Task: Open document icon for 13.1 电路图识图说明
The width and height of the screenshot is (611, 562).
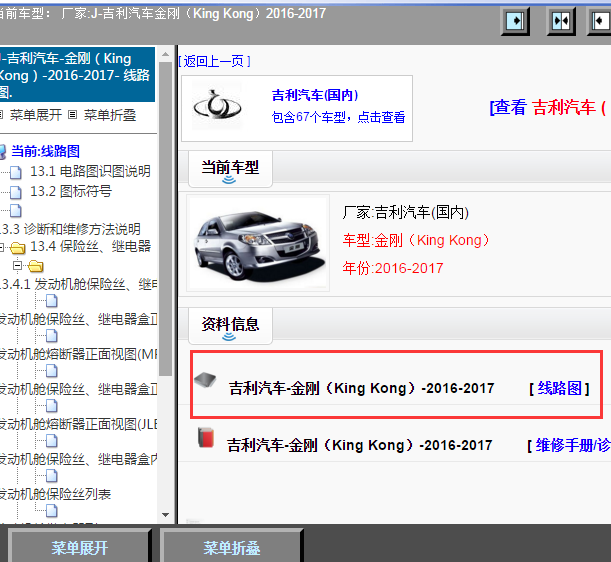Action: pyautogui.click(x=16, y=172)
